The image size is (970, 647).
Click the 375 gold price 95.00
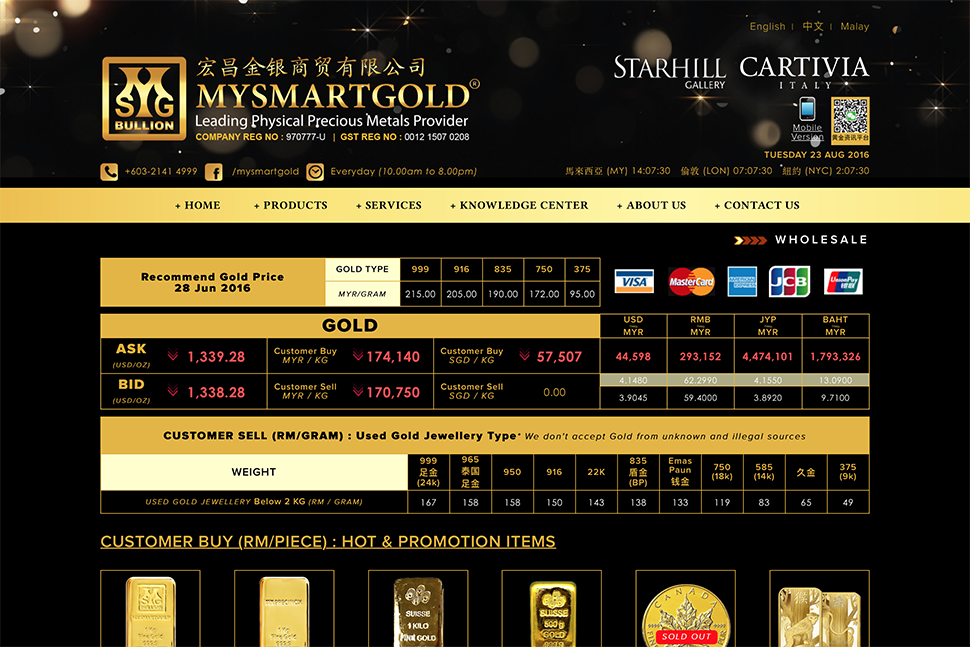point(582,294)
